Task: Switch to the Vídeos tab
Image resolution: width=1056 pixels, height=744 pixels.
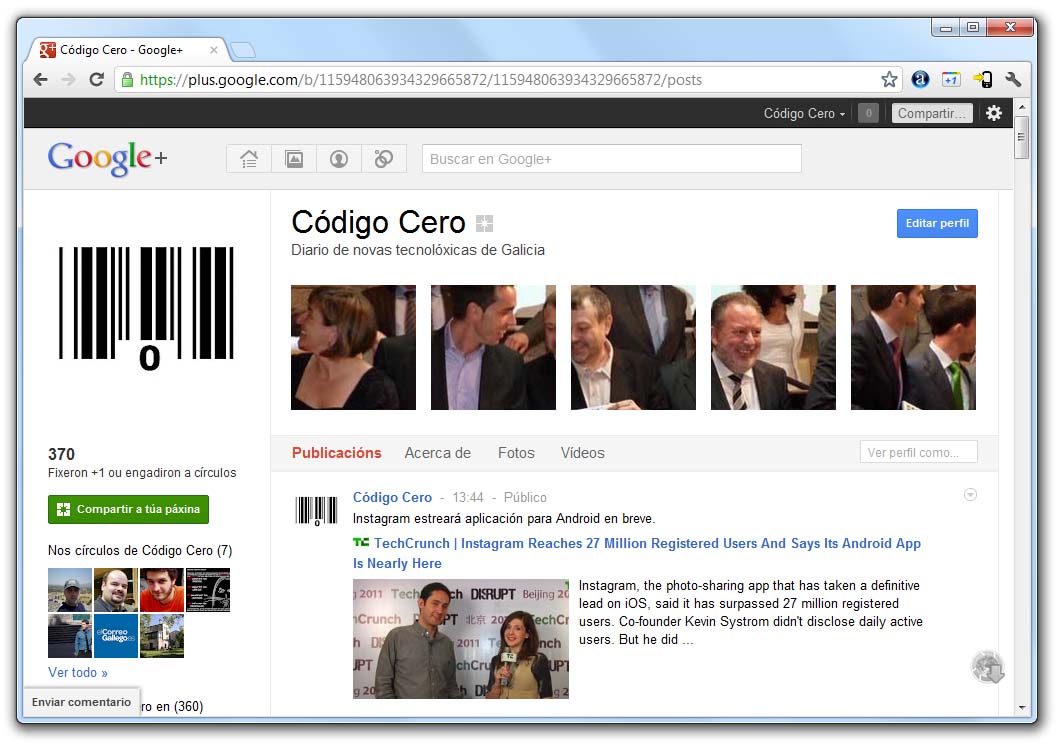Action: [x=583, y=453]
